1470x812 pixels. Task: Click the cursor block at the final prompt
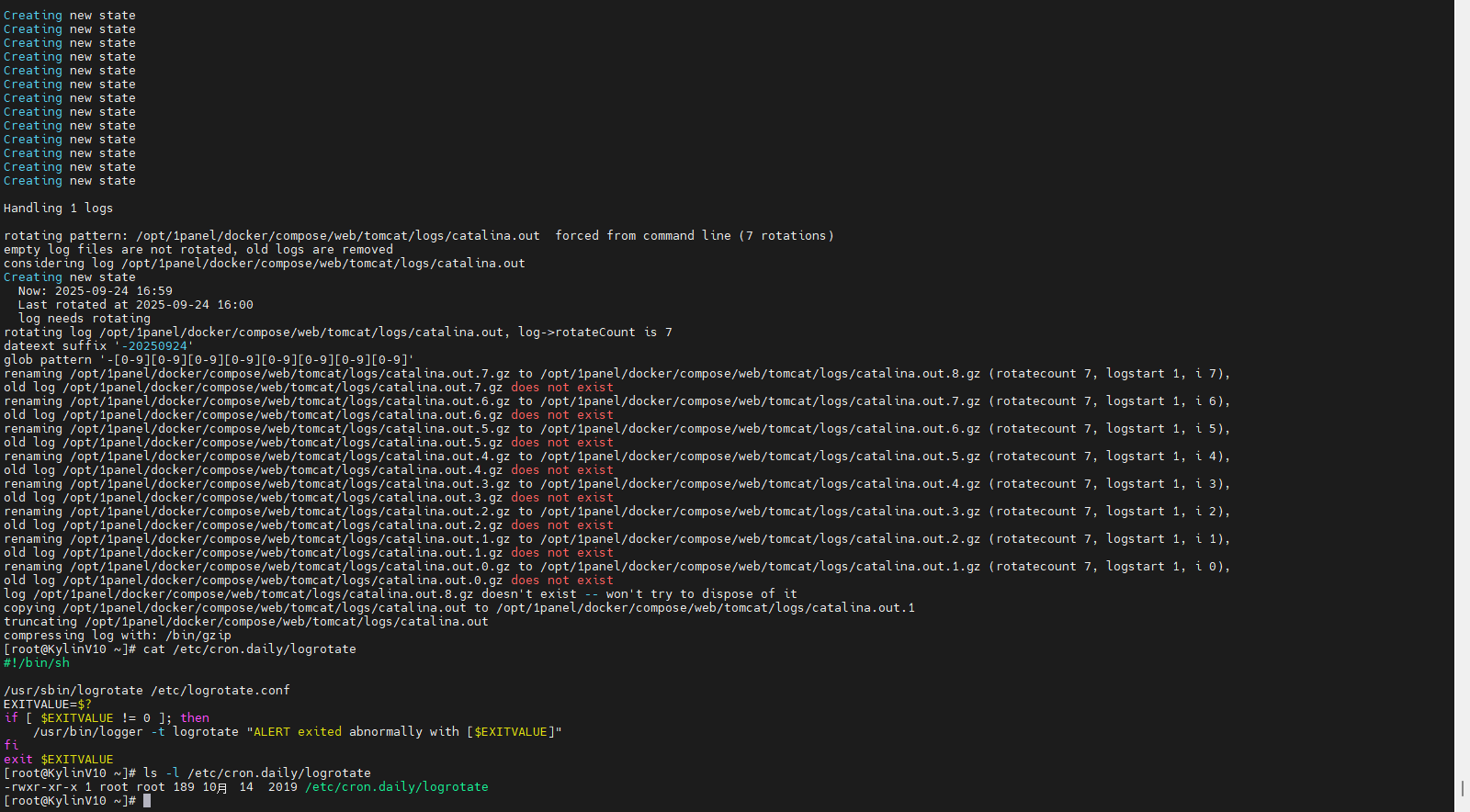(x=147, y=801)
